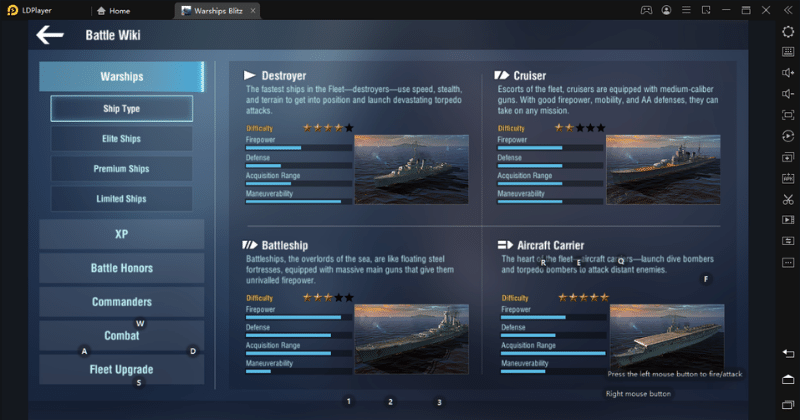Screen dimensions: 800x420
Task: Open the Warships category
Action: [121, 77]
